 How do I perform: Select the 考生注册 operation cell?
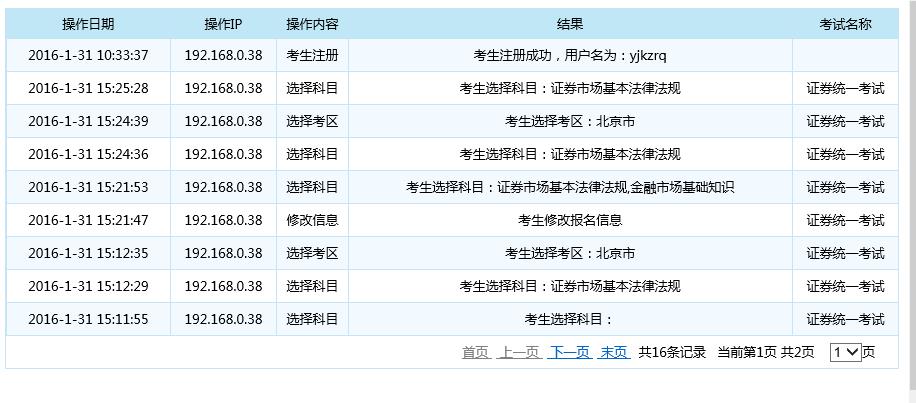[x=312, y=56]
